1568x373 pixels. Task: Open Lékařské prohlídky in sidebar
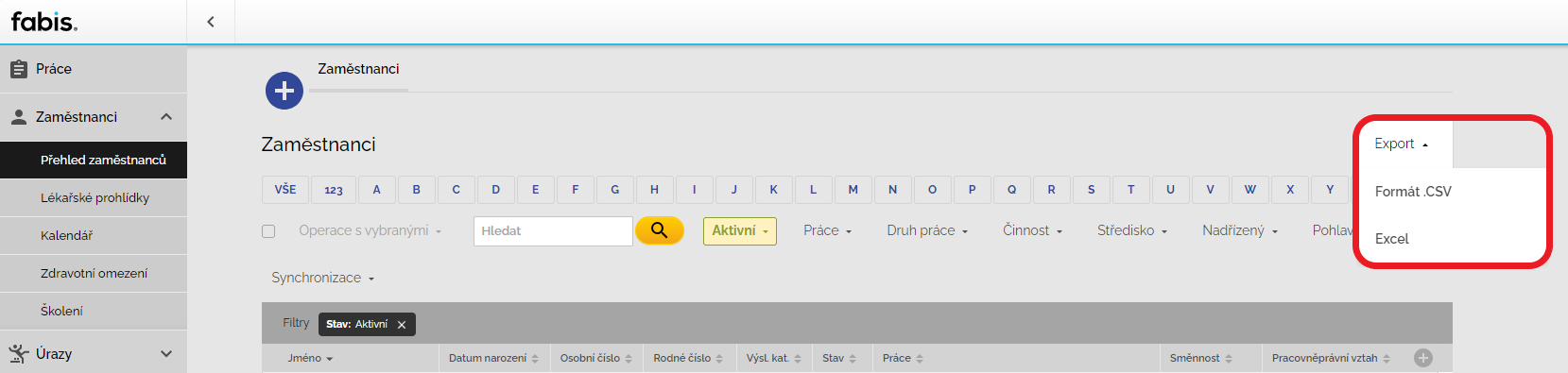tap(94, 197)
